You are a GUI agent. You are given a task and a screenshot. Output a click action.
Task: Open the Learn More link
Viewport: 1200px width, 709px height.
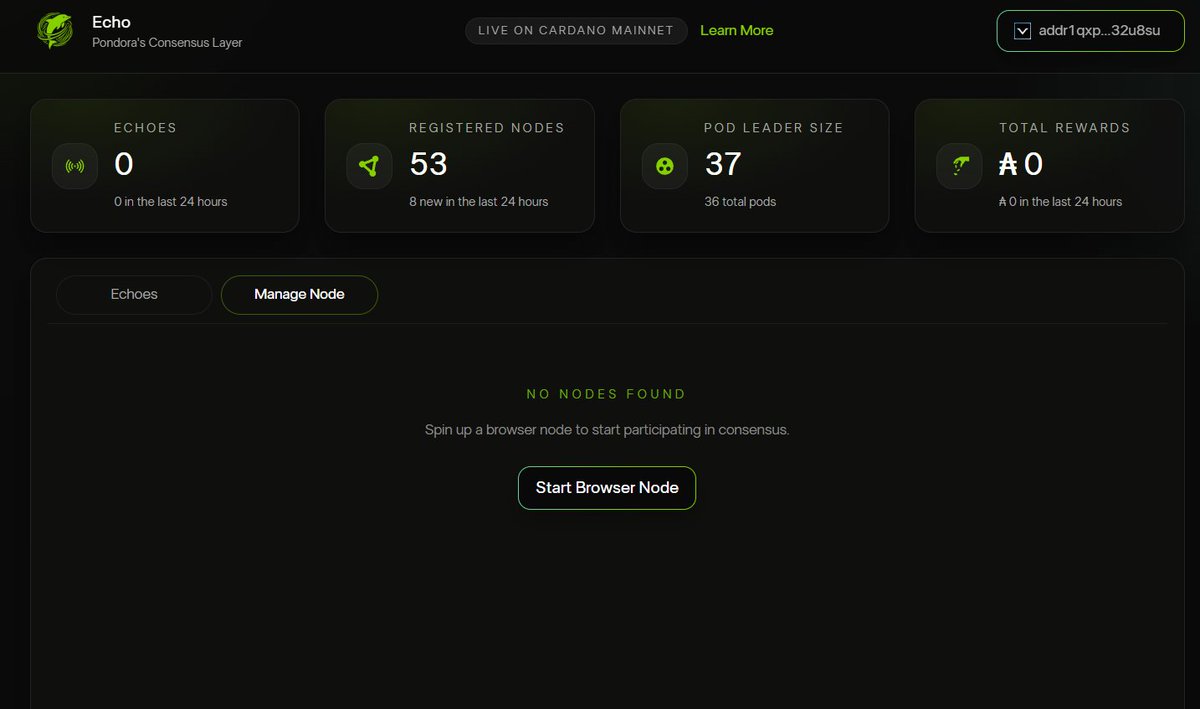click(737, 31)
